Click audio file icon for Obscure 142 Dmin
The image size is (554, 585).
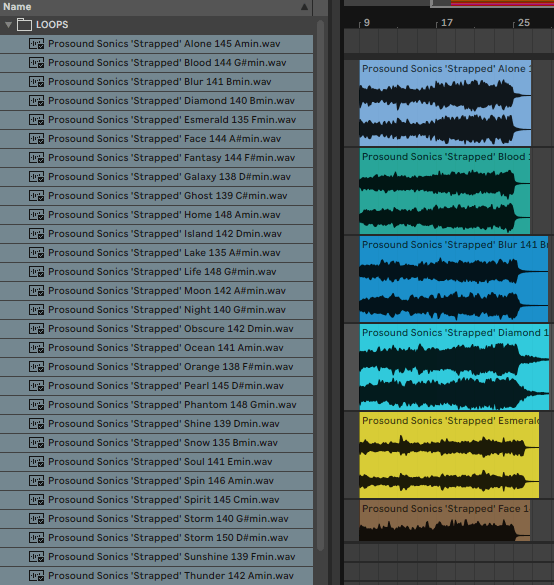pos(37,329)
